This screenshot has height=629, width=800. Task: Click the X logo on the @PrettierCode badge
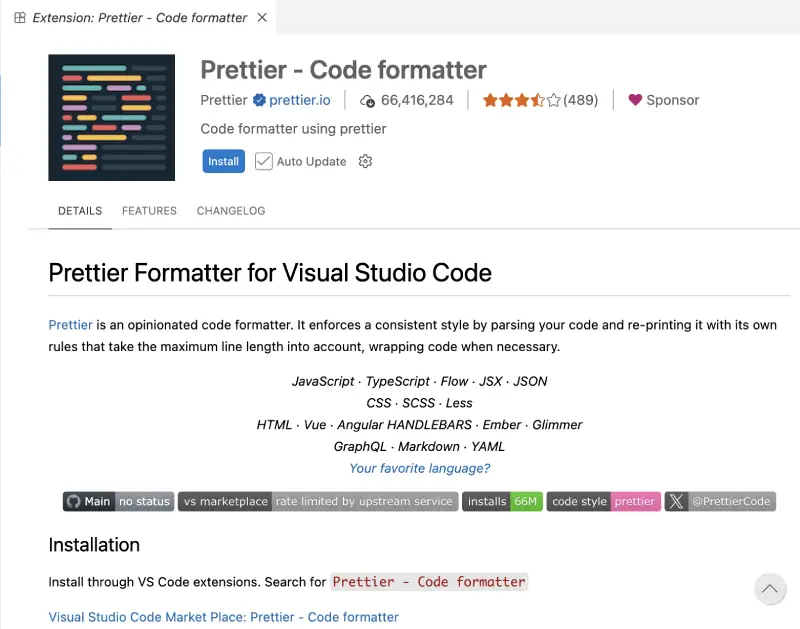coord(677,501)
